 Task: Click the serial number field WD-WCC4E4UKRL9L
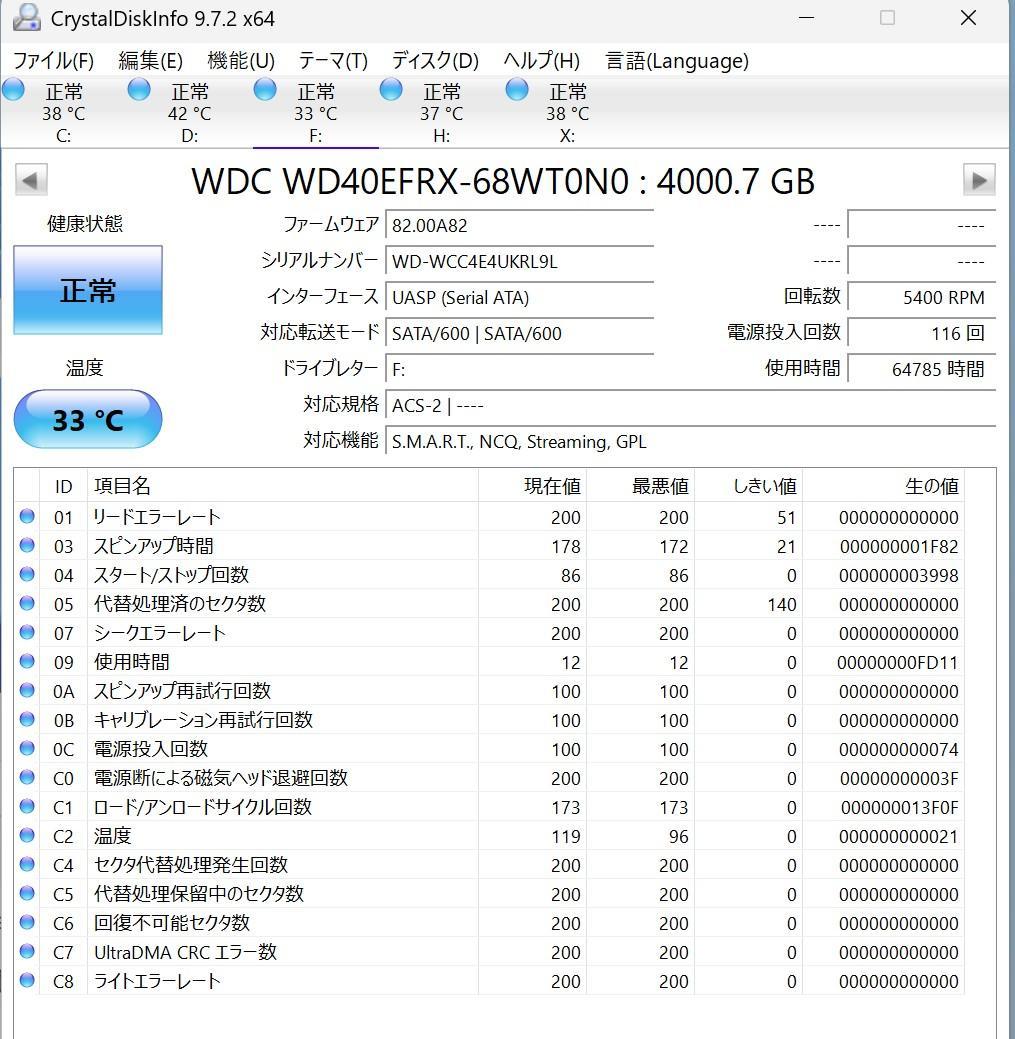[520, 261]
